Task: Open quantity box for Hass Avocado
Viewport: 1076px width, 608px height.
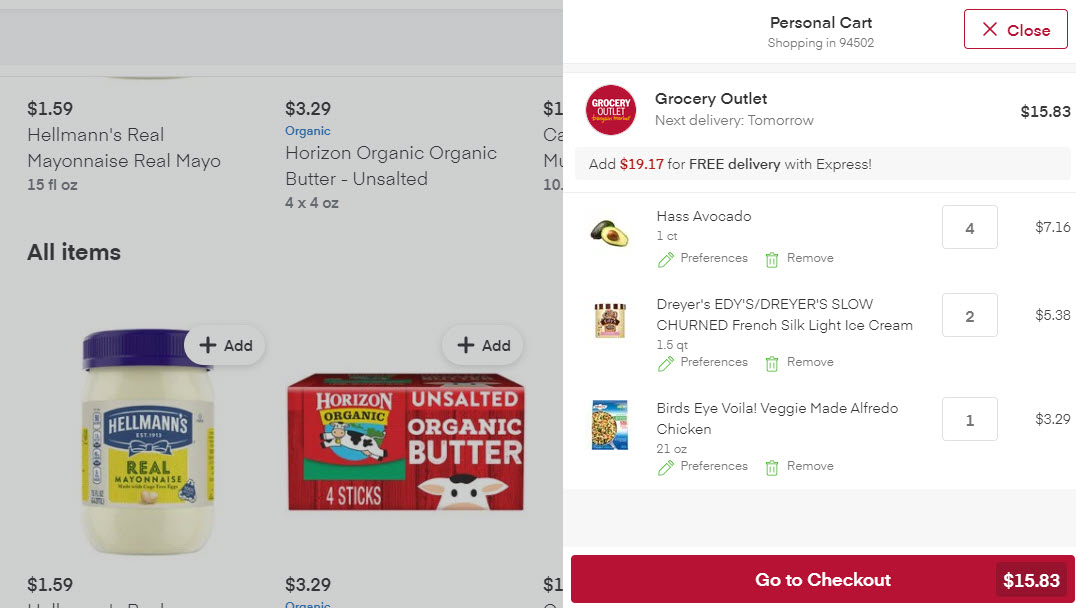Action: point(969,228)
